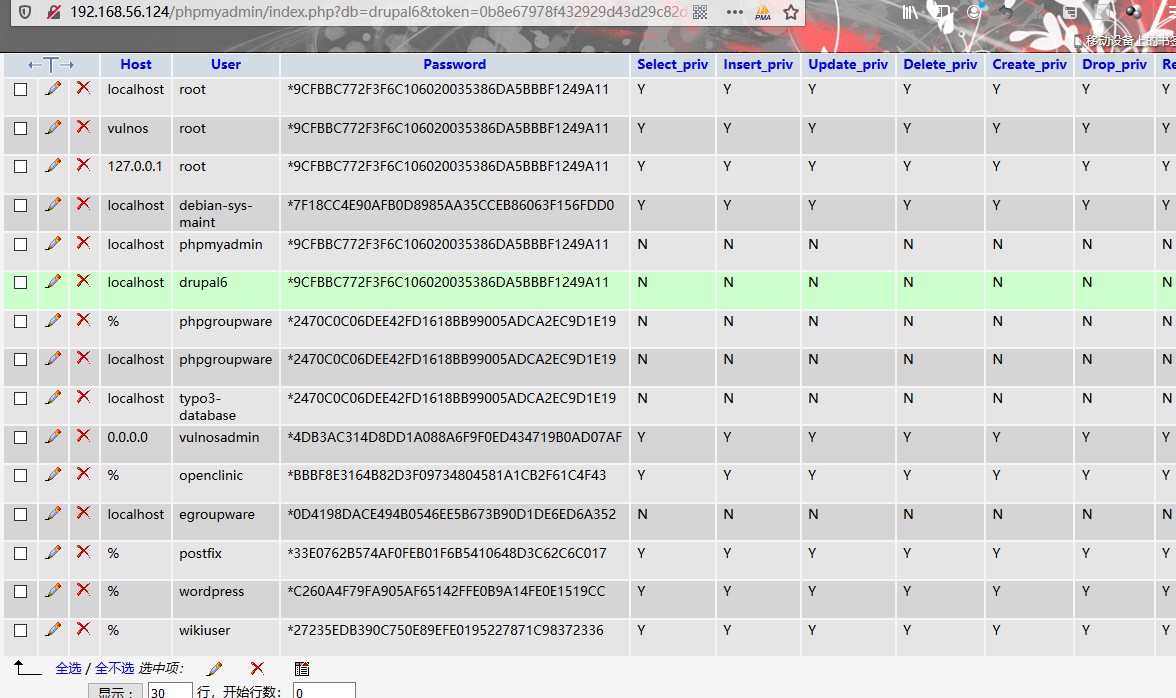This screenshot has width=1176, height=698.
Task: Sort by the Delete_priv column header
Action: click(x=940, y=64)
